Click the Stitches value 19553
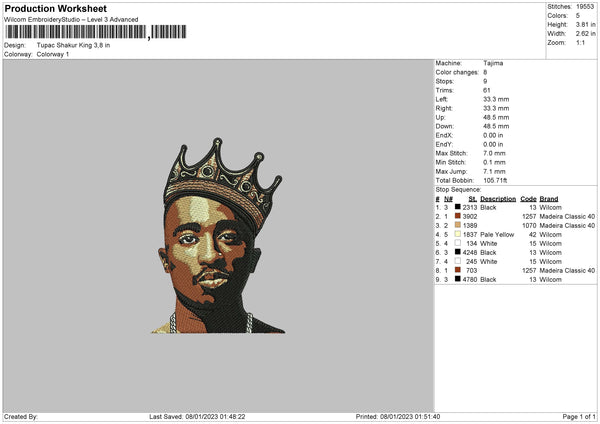 (x=585, y=7)
